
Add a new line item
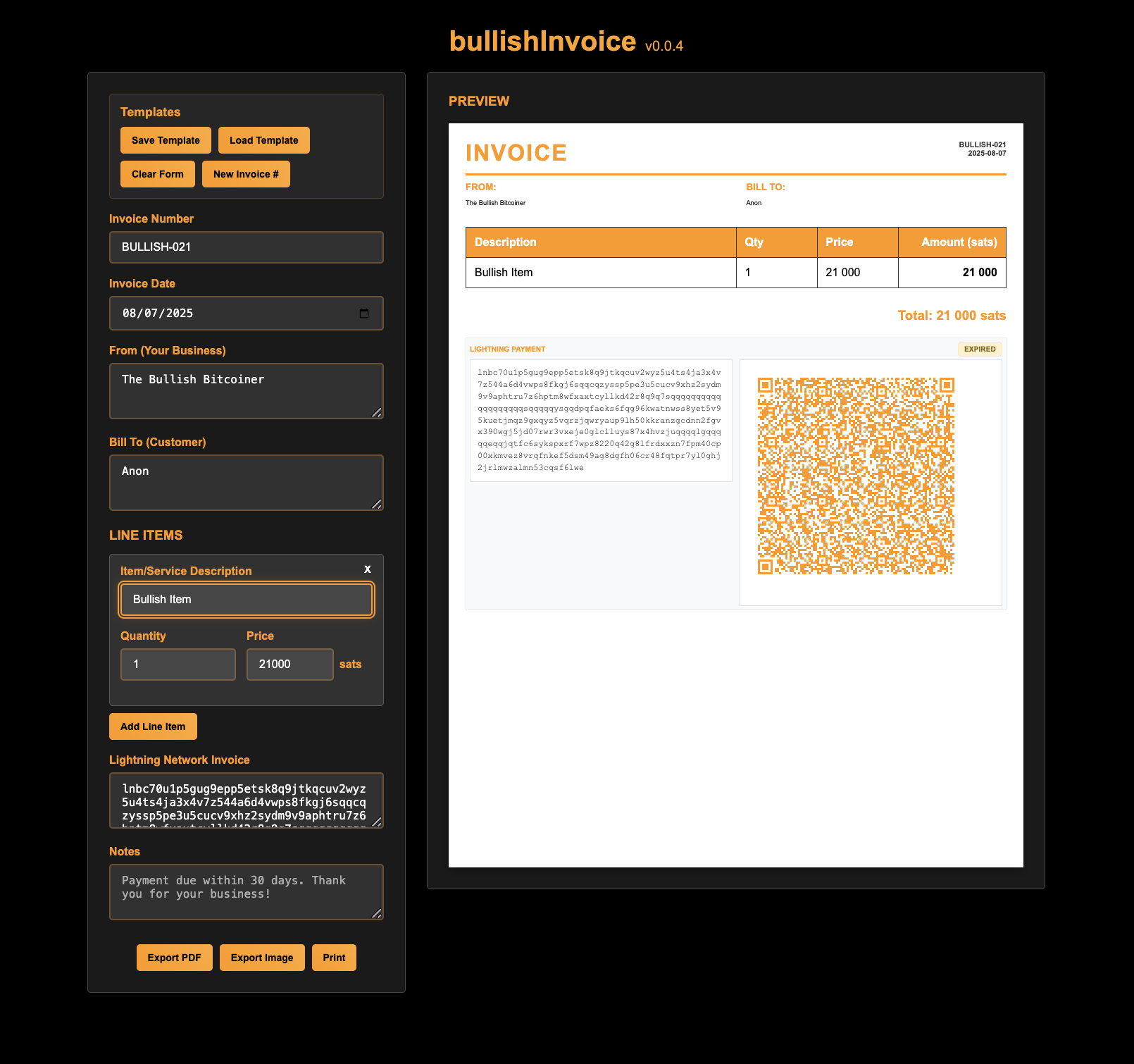click(x=153, y=726)
